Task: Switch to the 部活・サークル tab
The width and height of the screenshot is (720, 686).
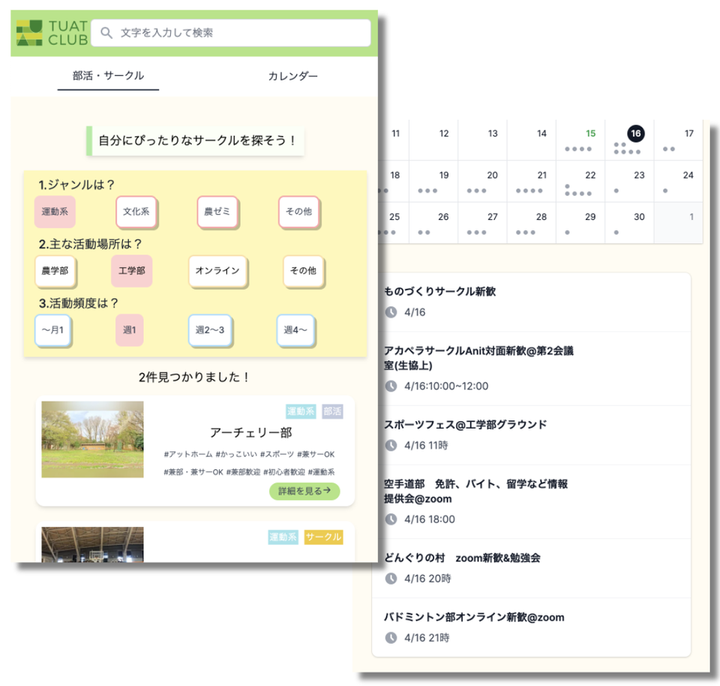Action: pos(108,75)
